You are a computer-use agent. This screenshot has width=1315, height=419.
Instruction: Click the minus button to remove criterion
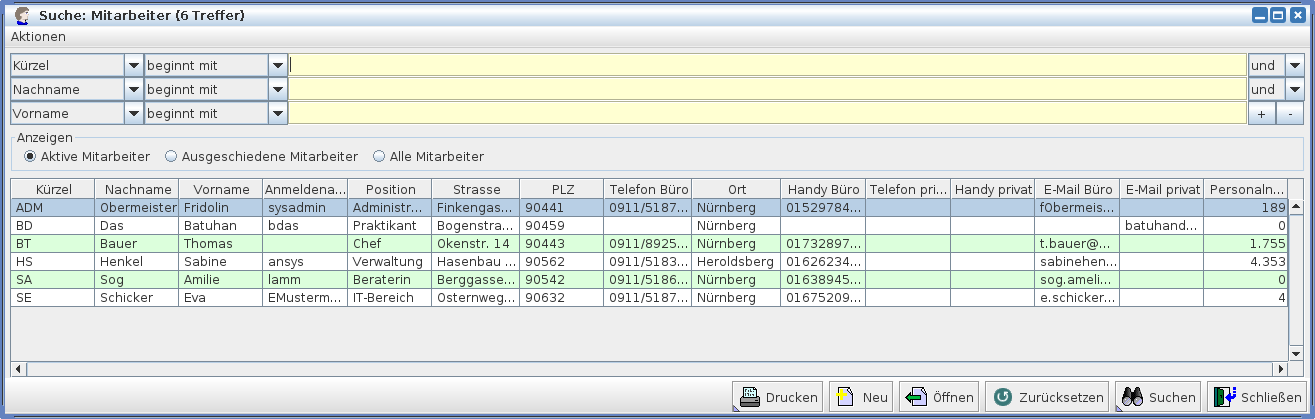(1290, 114)
